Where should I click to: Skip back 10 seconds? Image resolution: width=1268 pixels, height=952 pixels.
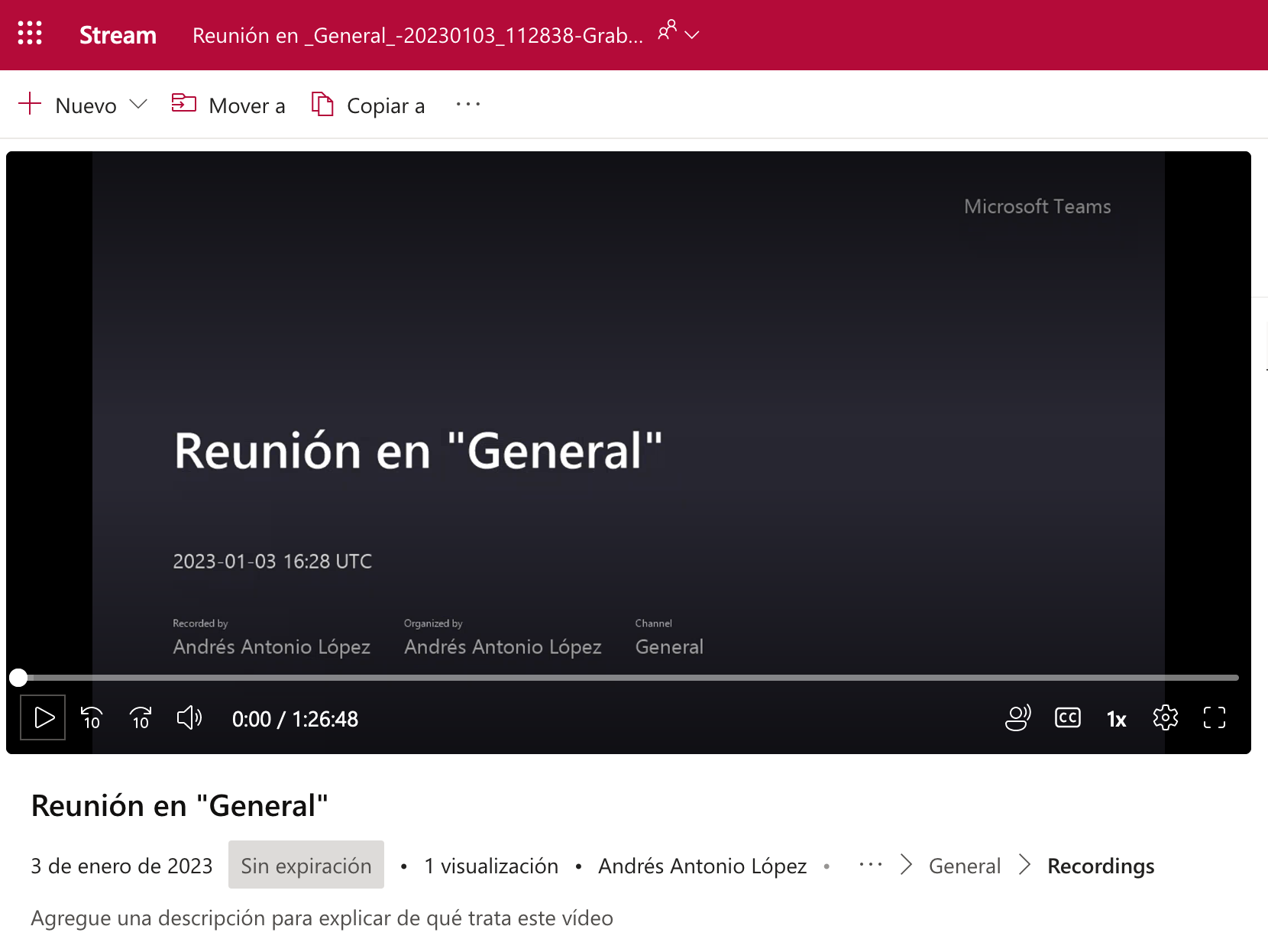tap(92, 718)
